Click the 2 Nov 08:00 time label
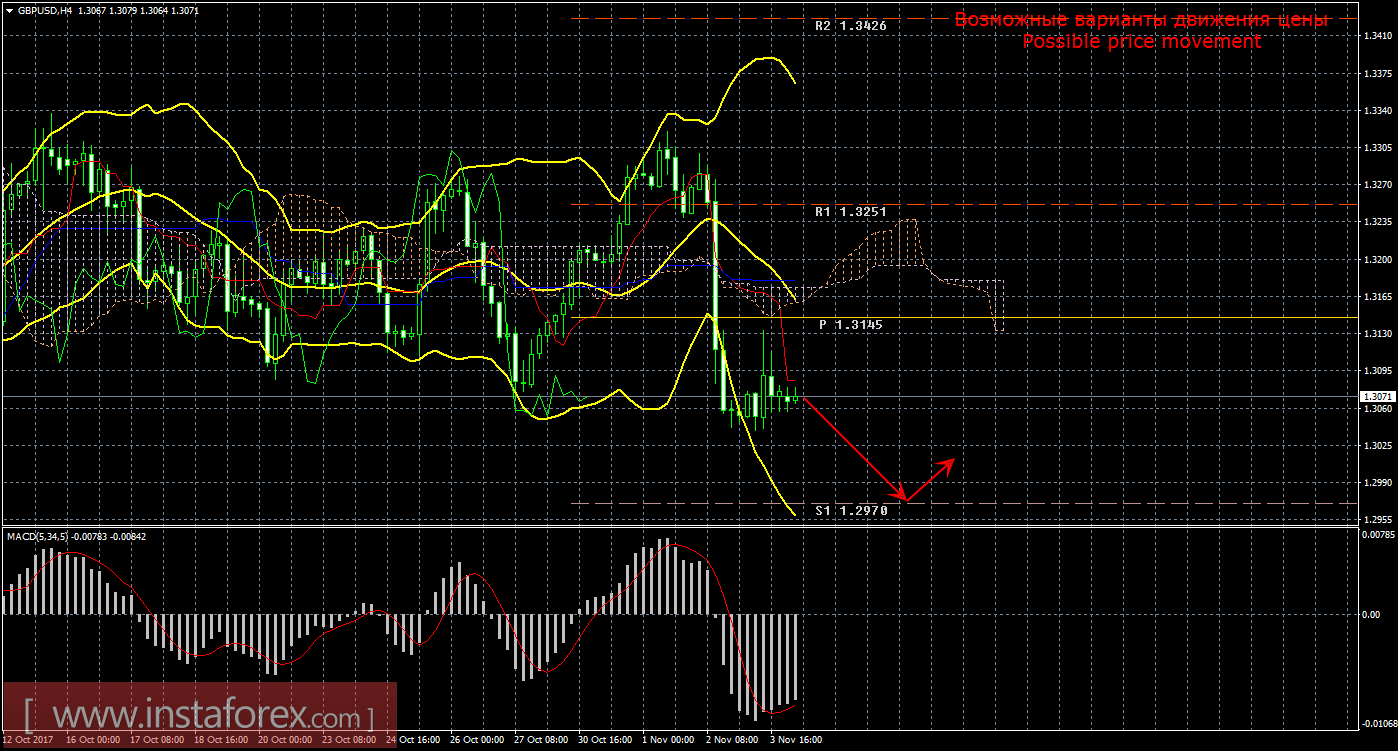Screen dimensions: 1398x751 (x=732, y=741)
